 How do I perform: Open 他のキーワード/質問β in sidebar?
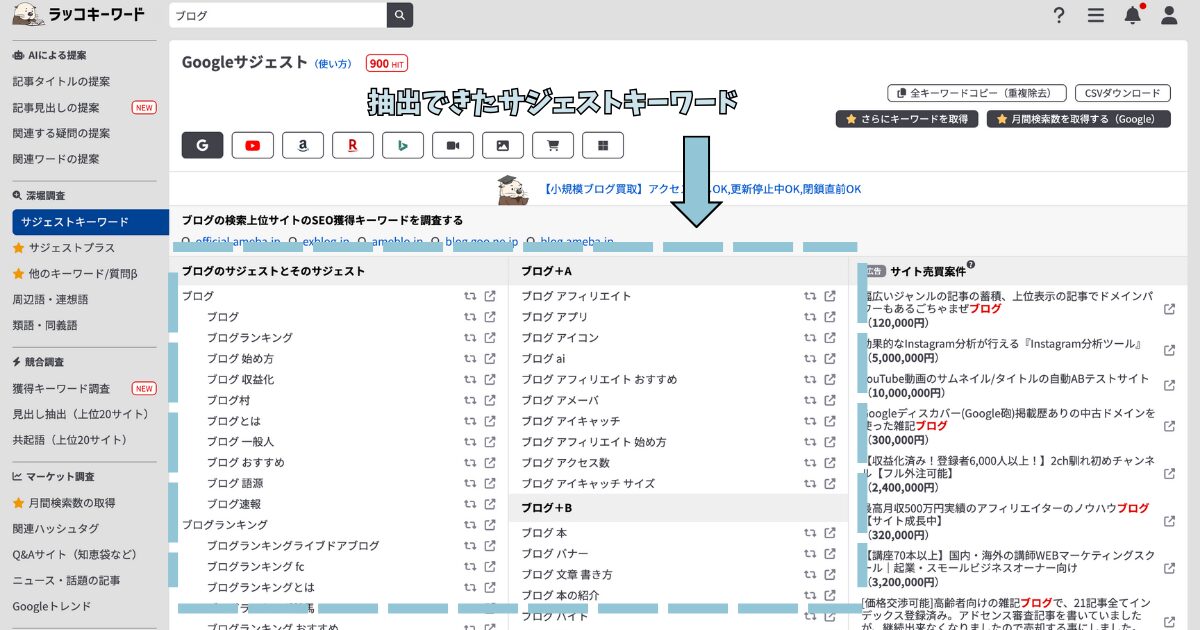(75, 273)
